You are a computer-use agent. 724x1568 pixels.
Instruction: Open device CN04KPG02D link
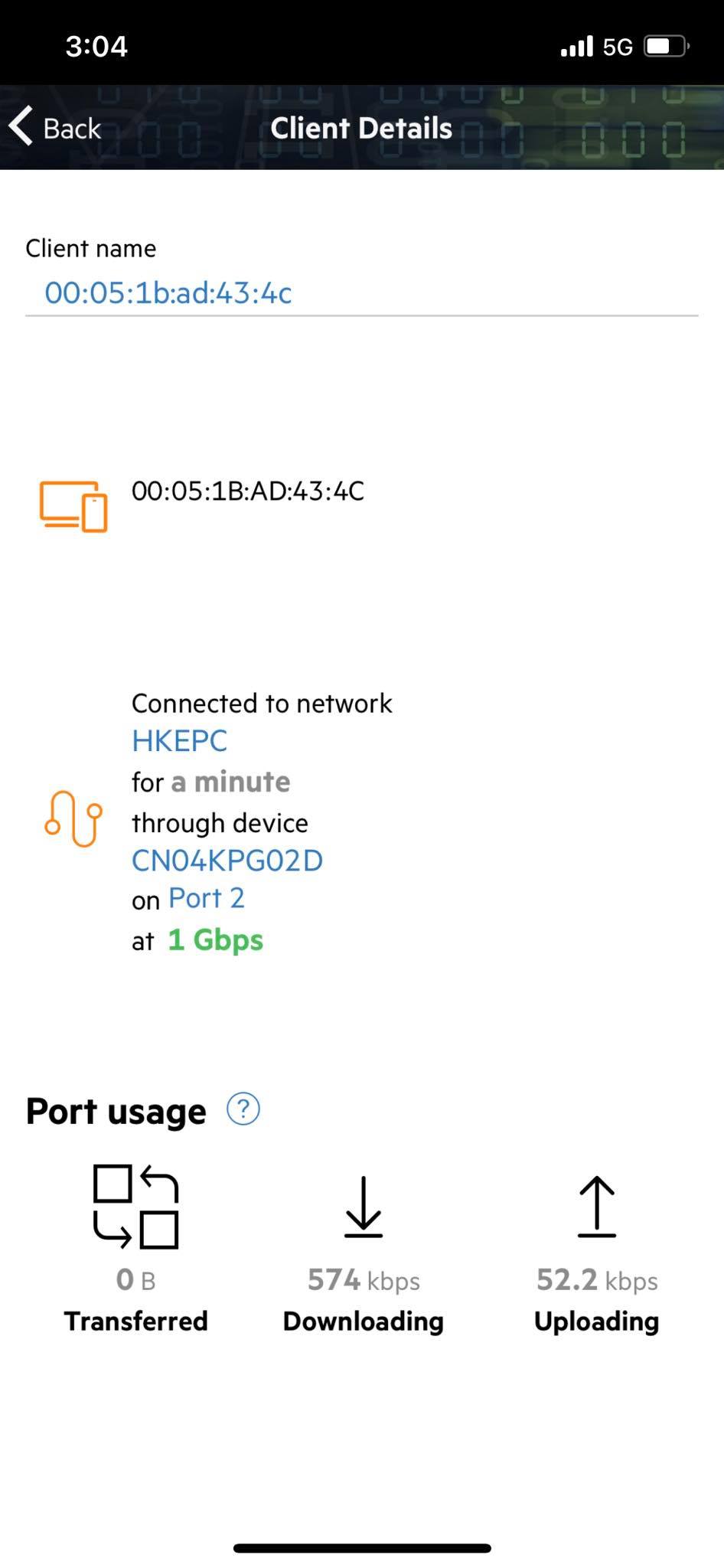click(x=227, y=861)
